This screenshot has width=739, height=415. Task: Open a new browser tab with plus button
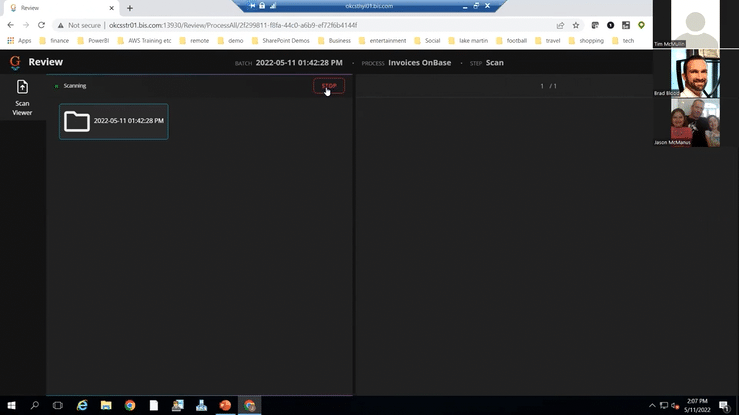coord(129,8)
